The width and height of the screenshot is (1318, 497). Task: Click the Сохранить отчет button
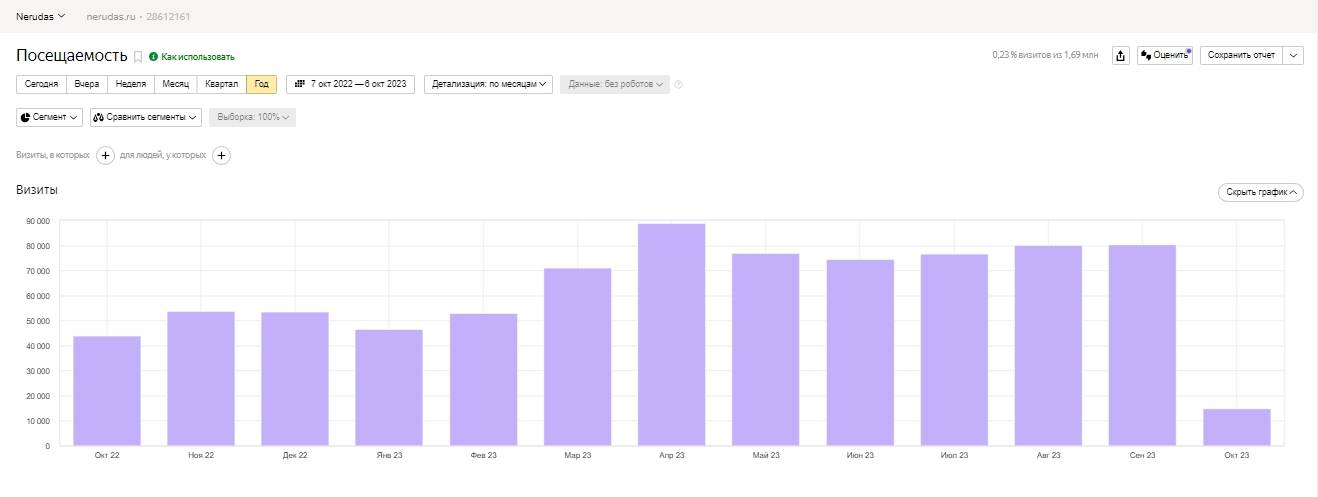coord(1241,56)
